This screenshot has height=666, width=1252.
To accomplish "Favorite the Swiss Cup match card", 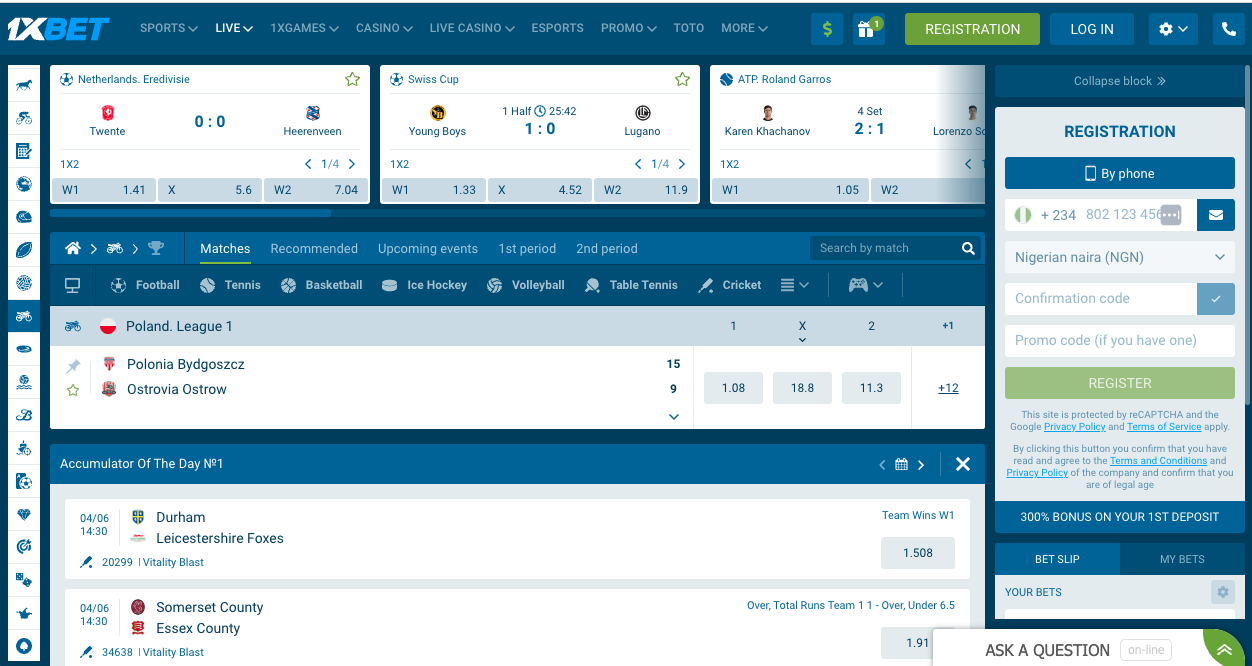I will [682, 79].
